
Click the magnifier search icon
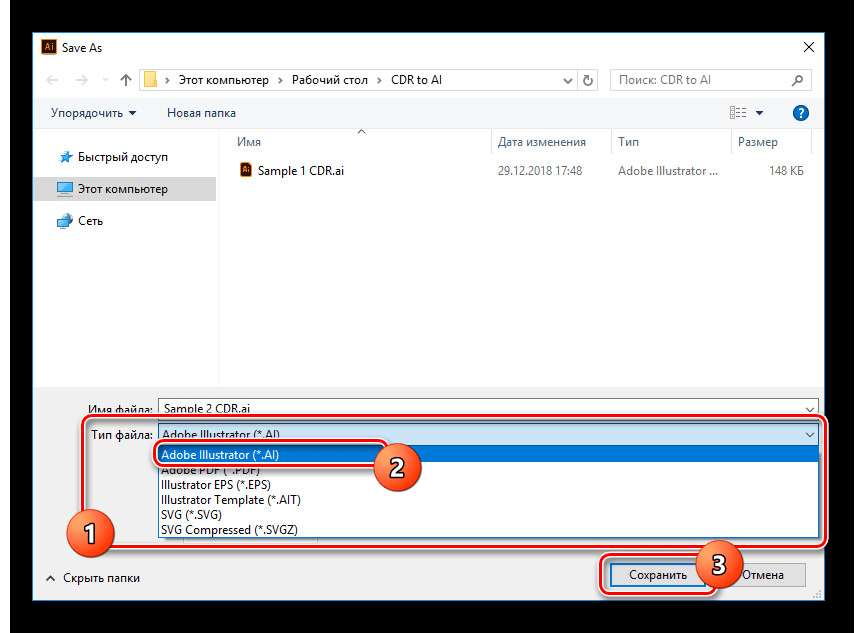click(797, 80)
